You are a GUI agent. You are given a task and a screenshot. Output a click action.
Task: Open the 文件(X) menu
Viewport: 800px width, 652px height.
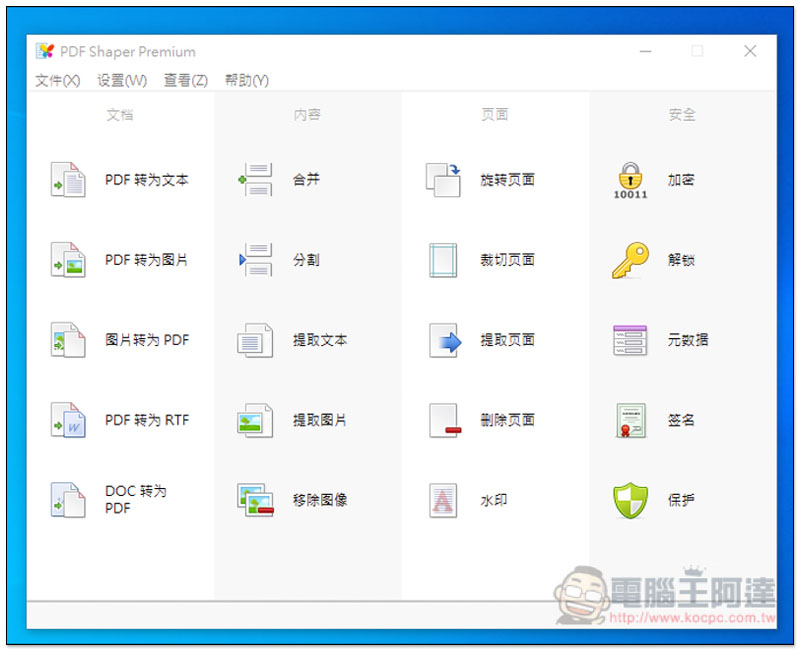(x=58, y=80)
